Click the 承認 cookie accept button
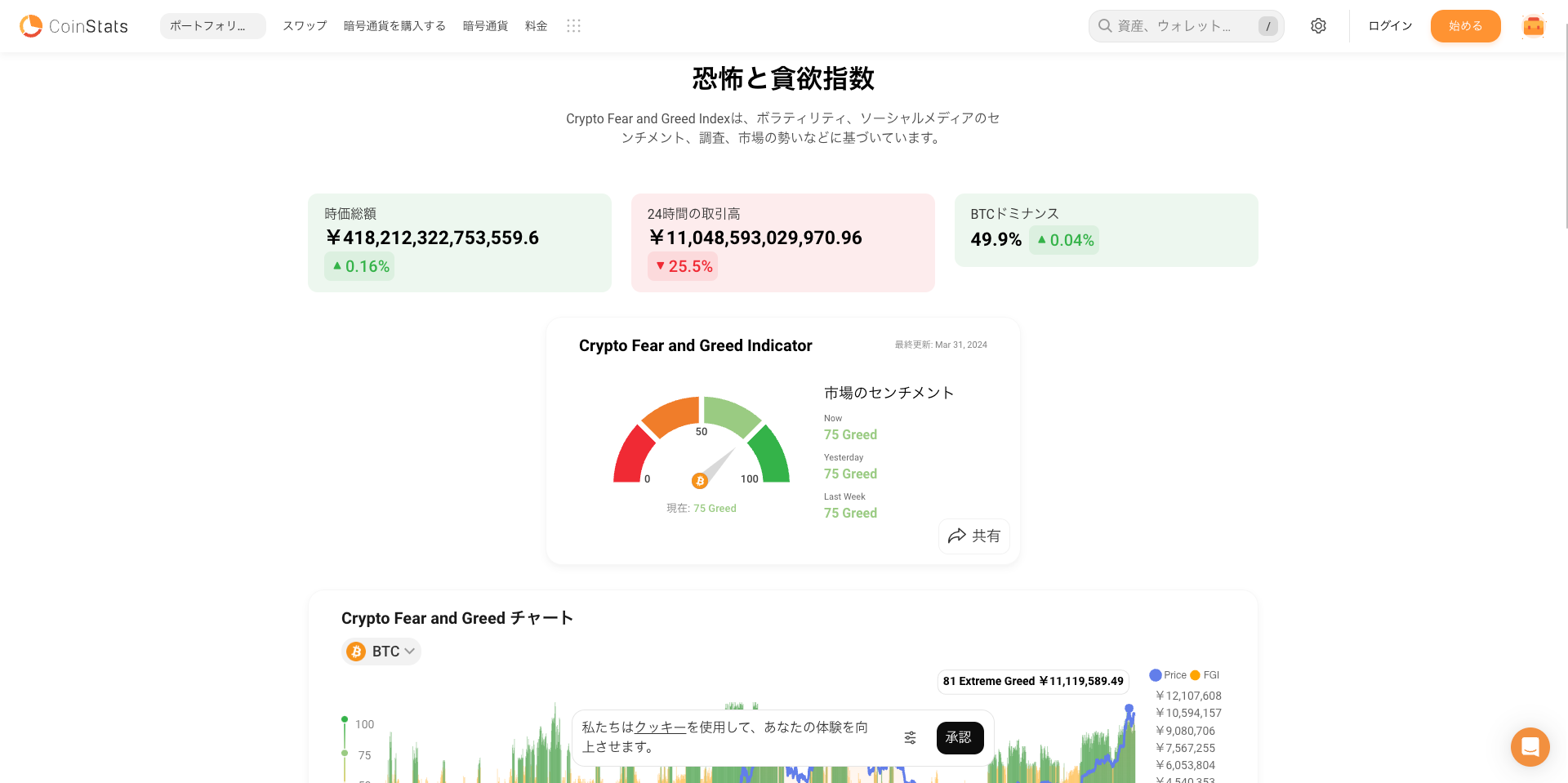 tap(960, 737)
